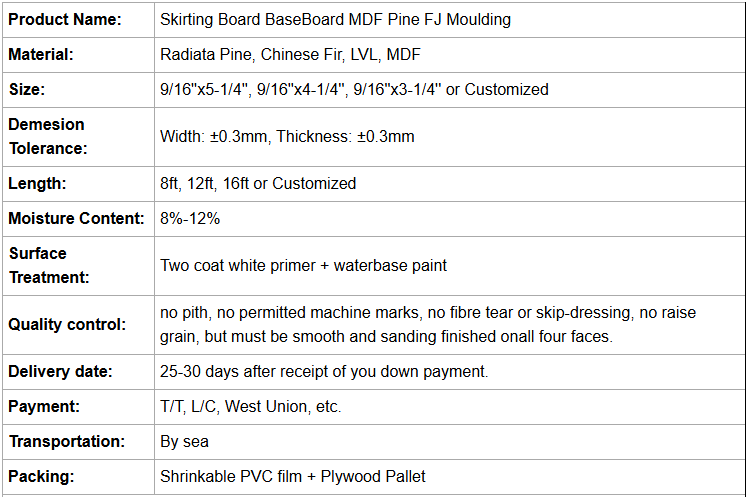Click the Shrinkable PVC film packing text
The image size is (749, 497).
click(231, 476)
